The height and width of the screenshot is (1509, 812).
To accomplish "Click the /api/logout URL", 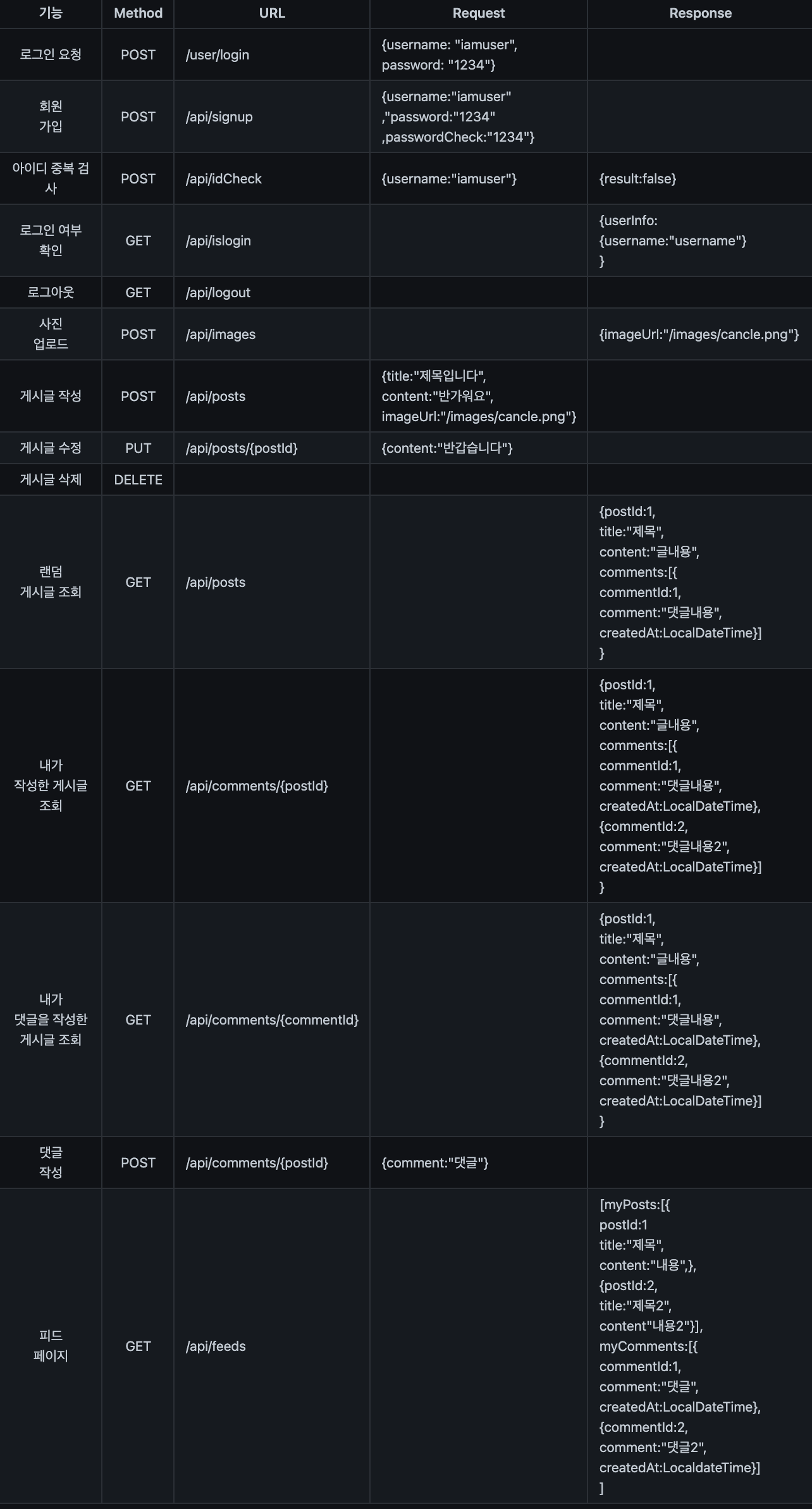I will click(x=218, y=293).
